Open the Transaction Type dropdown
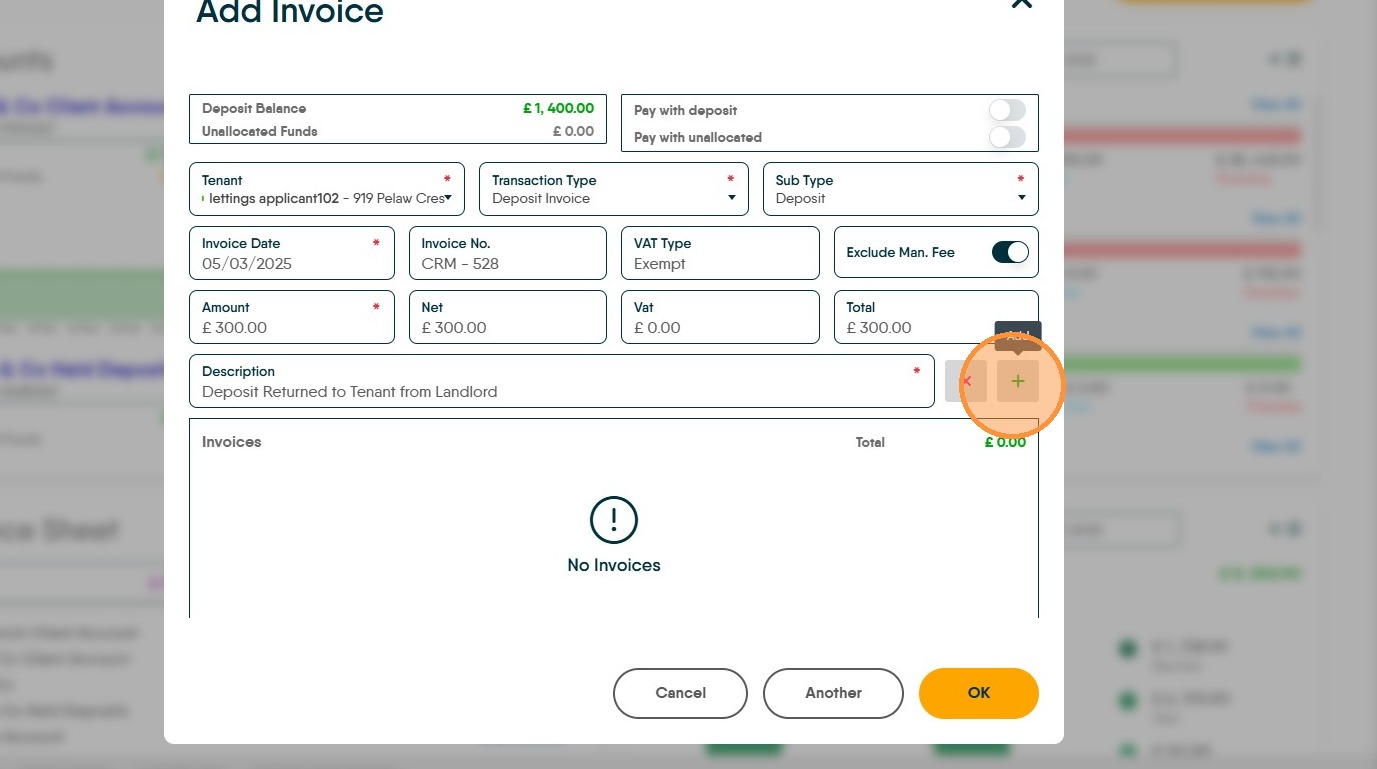 614,189
